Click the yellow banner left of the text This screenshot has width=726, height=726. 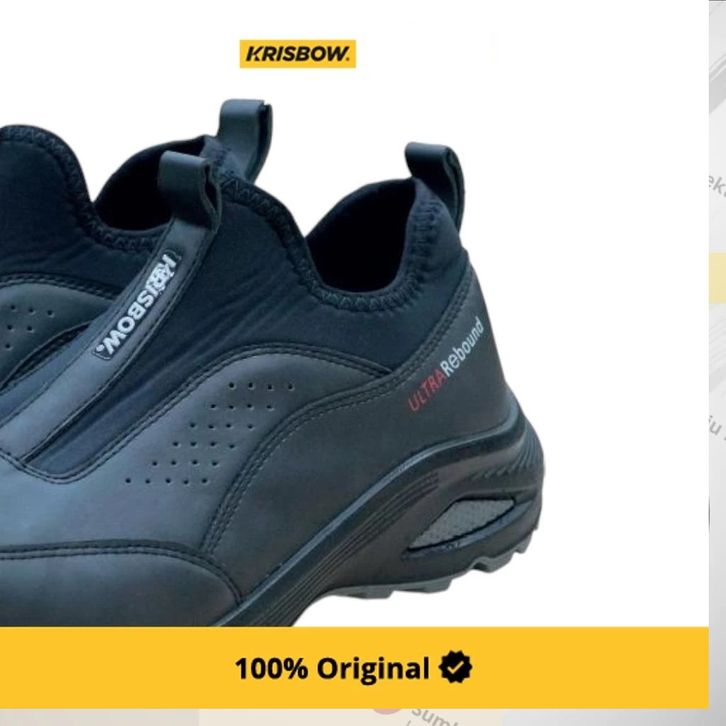pos(116,668)
